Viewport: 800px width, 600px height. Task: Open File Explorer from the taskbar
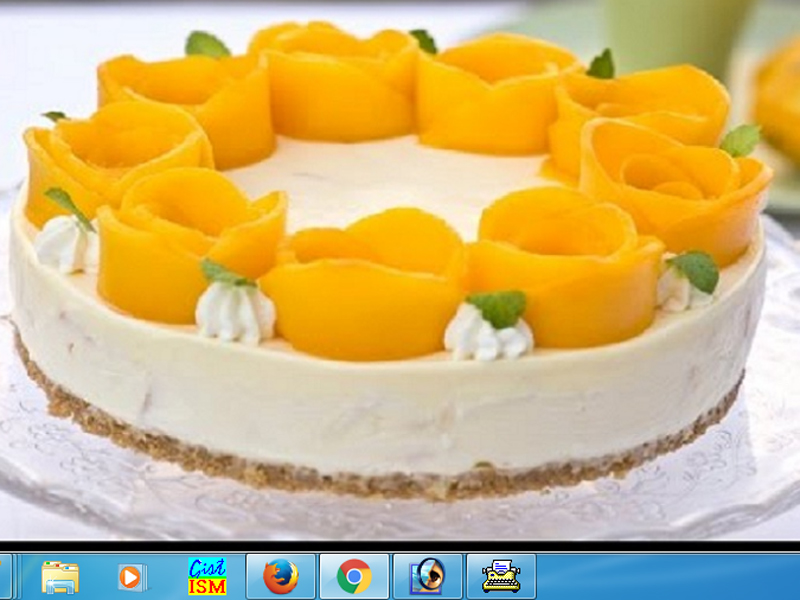pyautogui.click(x=60, y=577)
